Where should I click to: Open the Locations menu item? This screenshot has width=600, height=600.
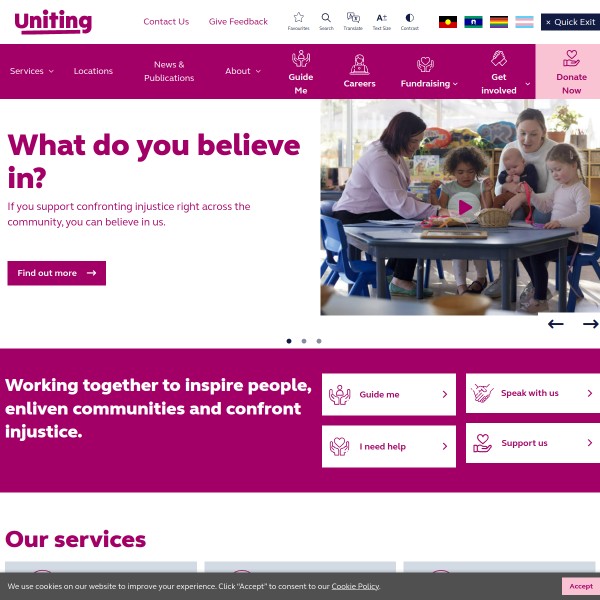coord(93,71)
